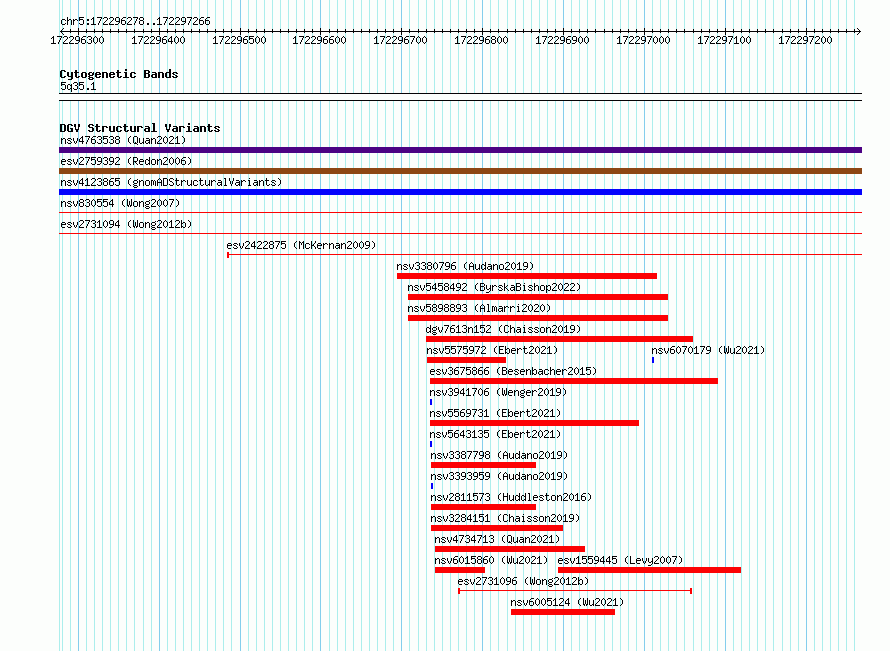This screenshot has height=651, width=890.
Task: Click ruler position 172296500
Action: coord(239,40)
